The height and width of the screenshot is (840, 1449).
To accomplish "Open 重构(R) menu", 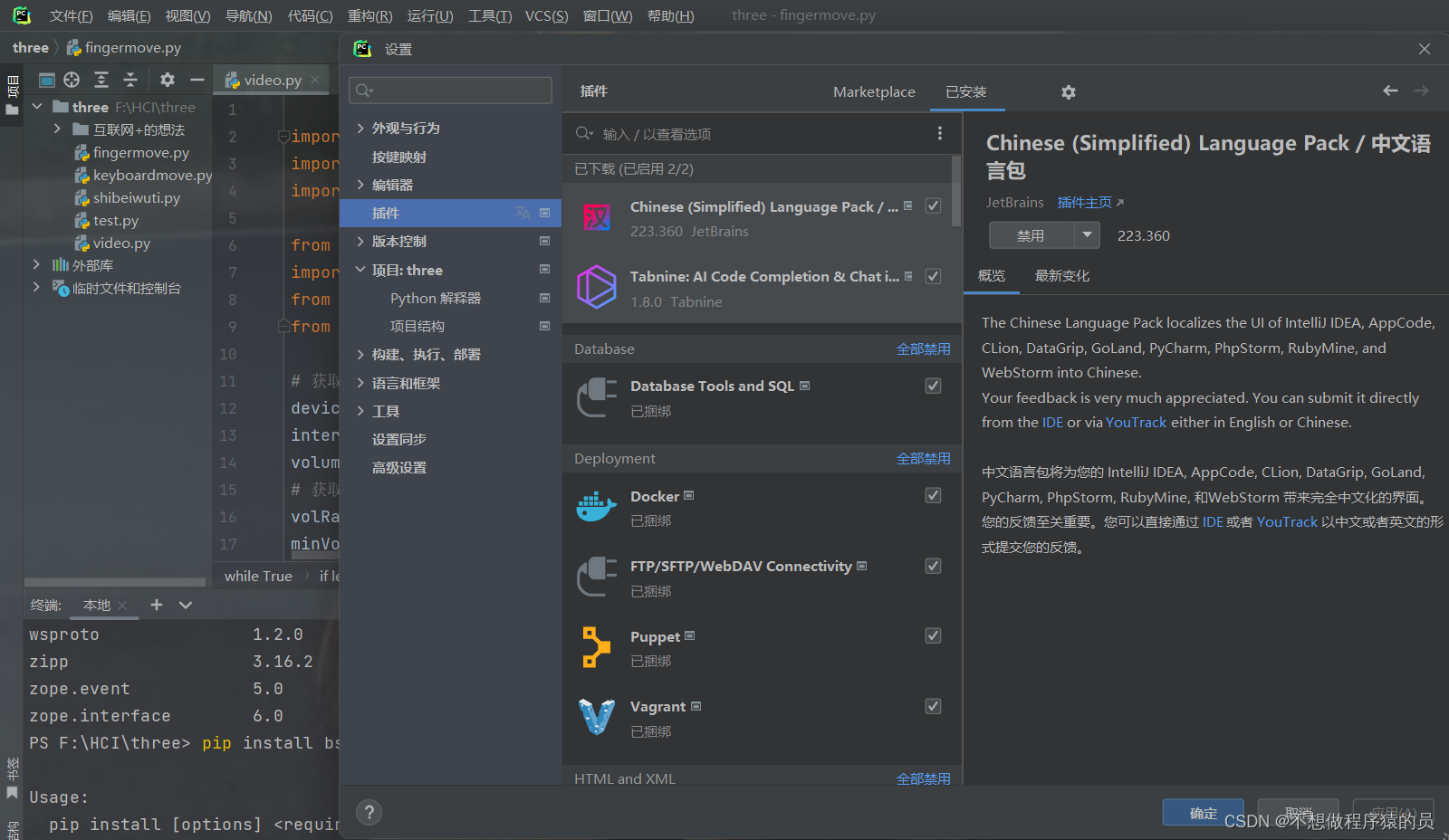I will point(369,15).
